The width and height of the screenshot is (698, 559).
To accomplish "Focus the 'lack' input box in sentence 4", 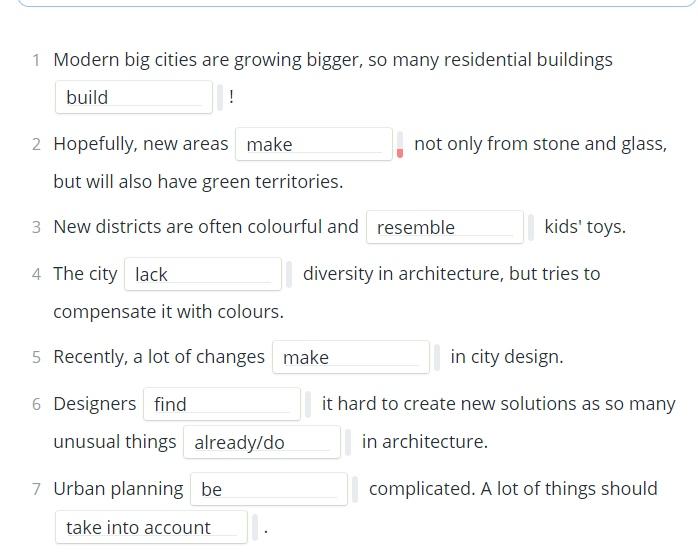I will point(203,274).
